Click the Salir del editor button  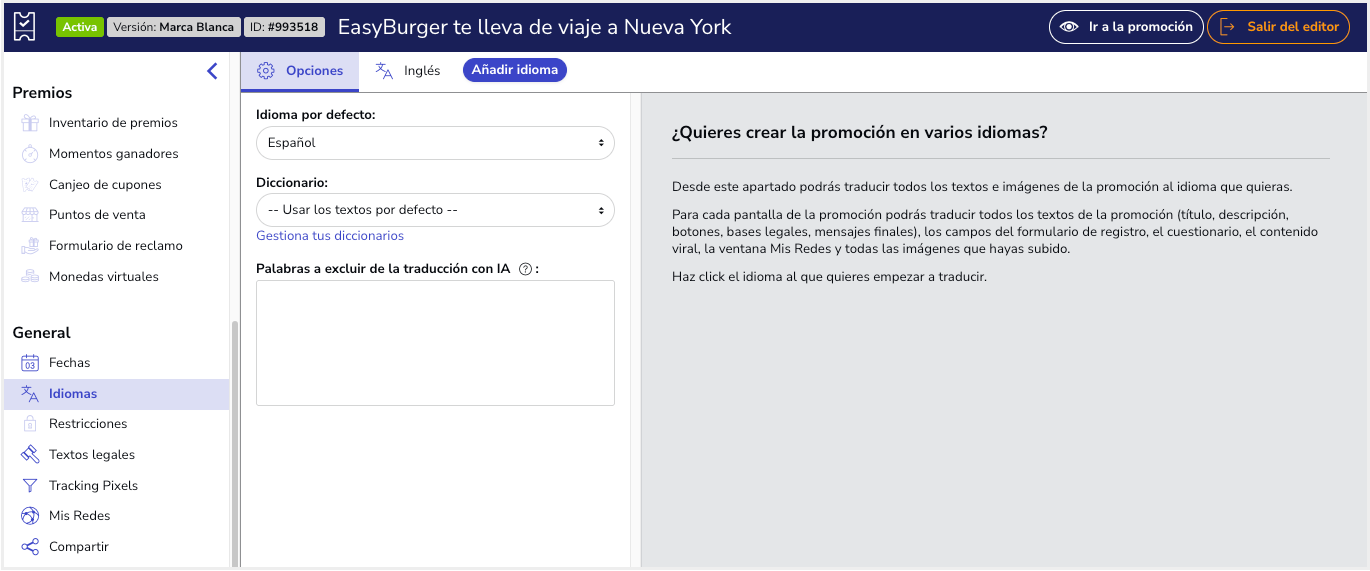pyautogui.click(x=1279, y=27)
